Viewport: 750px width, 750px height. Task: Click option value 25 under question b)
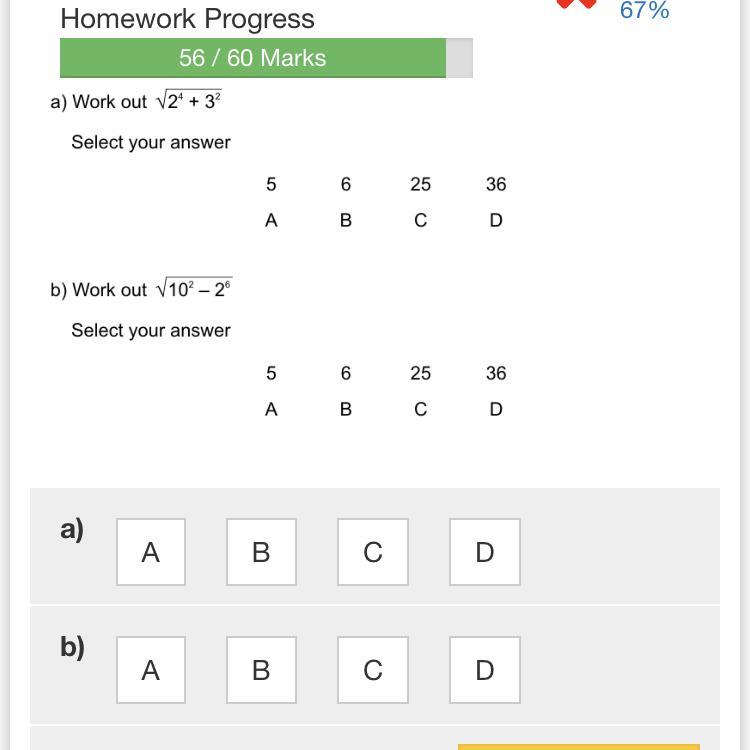click(420, 373)
